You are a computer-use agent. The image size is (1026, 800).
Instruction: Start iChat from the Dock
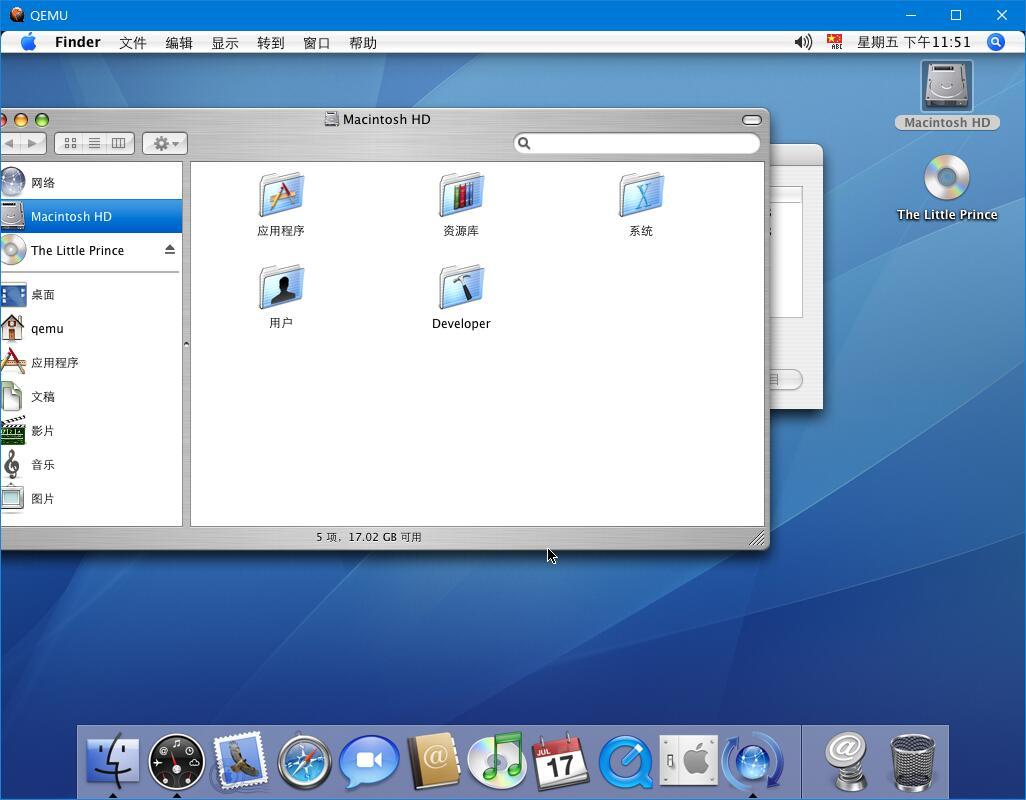[369, 762]
